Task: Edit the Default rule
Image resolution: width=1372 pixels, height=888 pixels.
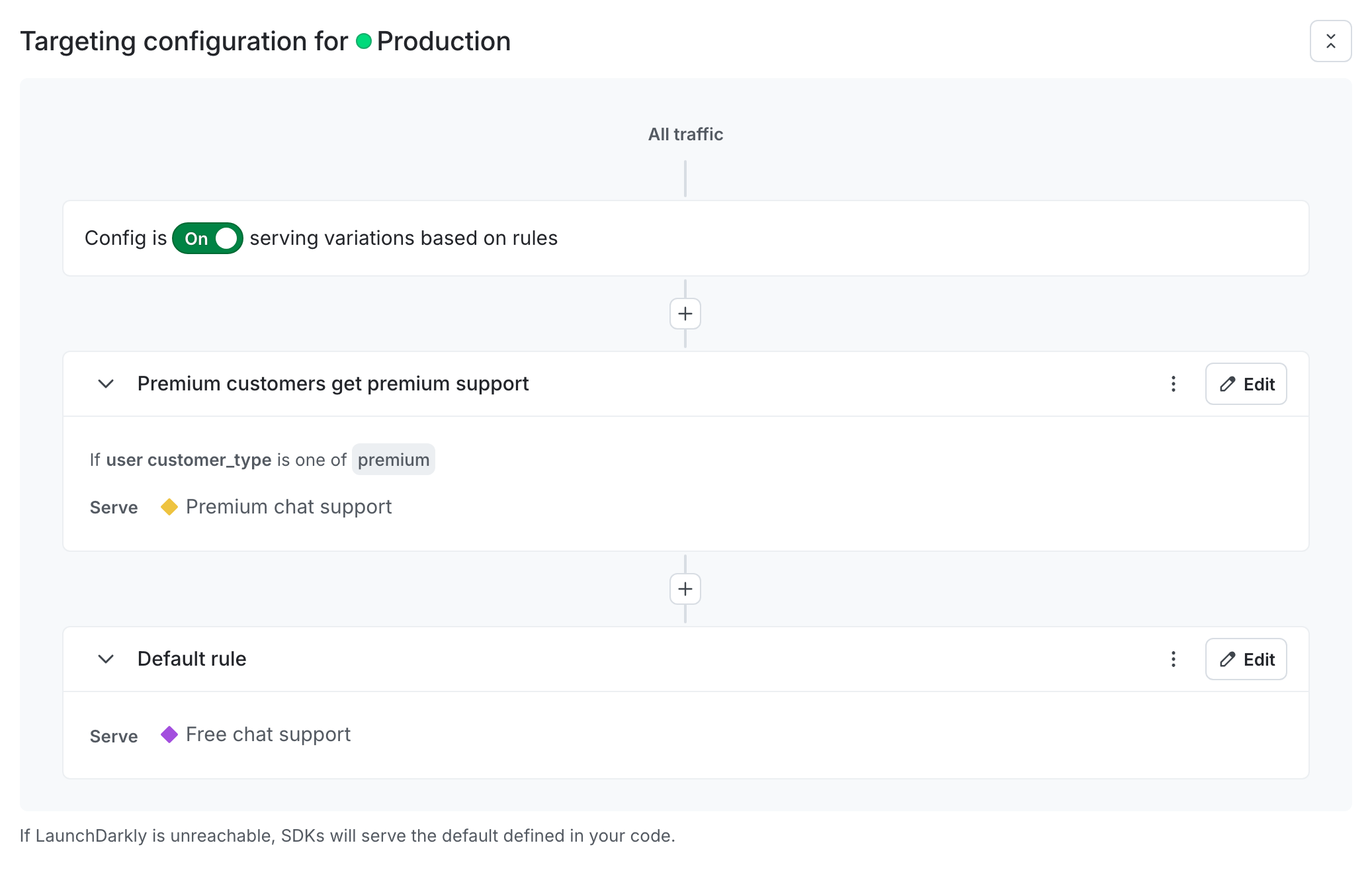Action: tap(1246, 659)
